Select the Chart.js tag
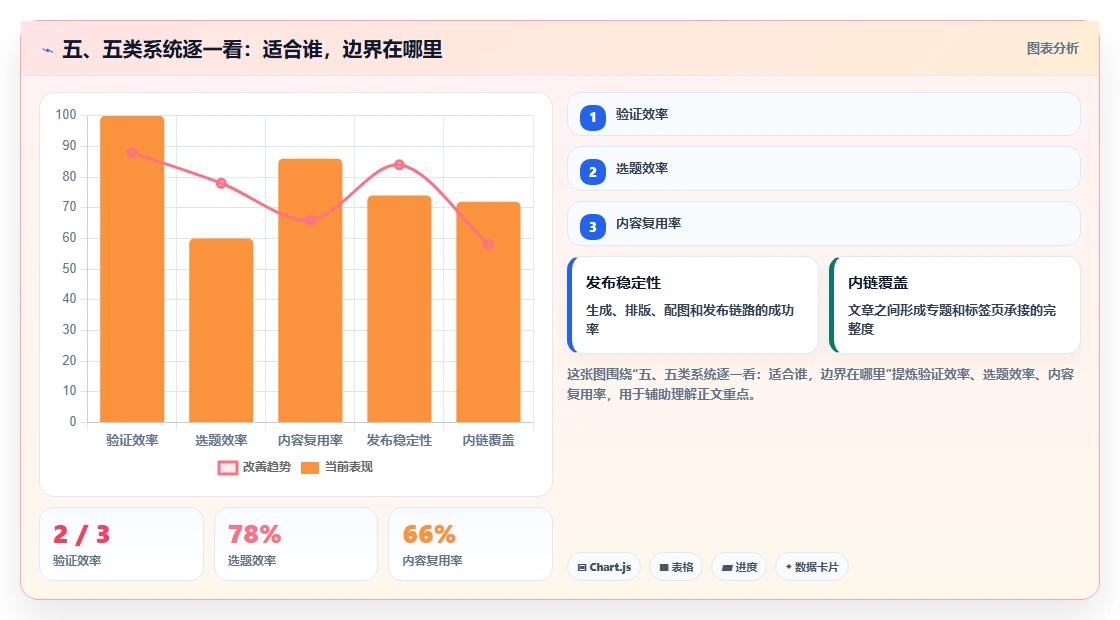This screenshot has height=620, width=1120. click(x=604, y=567)
